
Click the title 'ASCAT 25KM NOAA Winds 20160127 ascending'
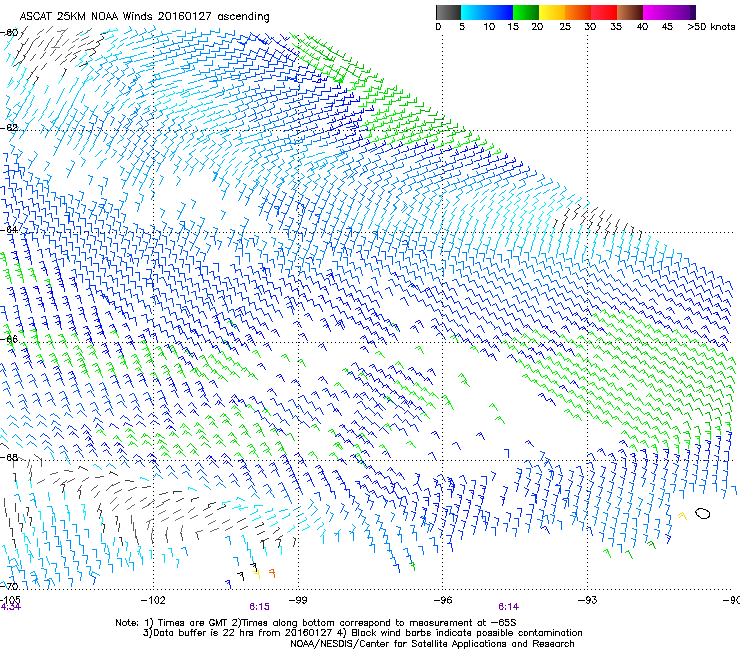pyautogui.click(x=144, y=17)
